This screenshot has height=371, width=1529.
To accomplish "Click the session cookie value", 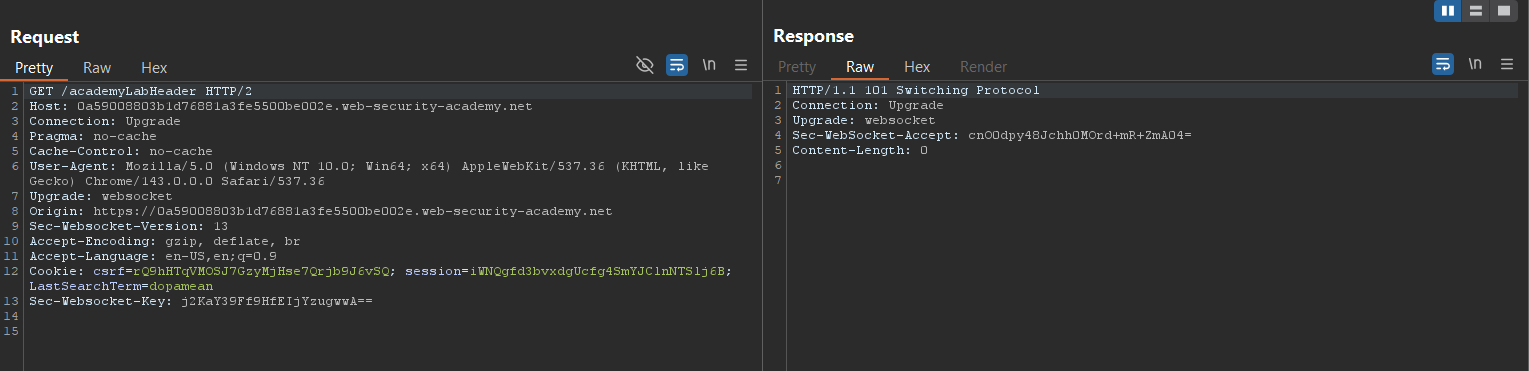I will [x=597, y=271].
